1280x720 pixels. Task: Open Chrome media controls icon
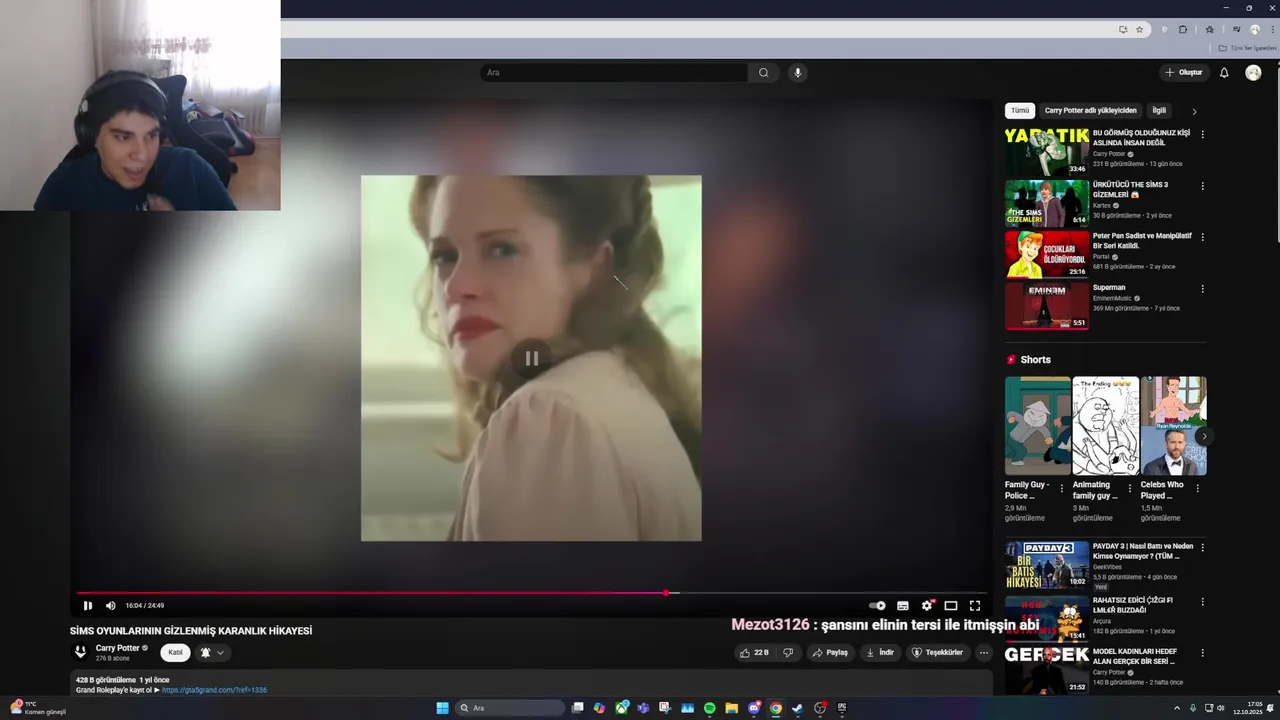[1236, 30]
